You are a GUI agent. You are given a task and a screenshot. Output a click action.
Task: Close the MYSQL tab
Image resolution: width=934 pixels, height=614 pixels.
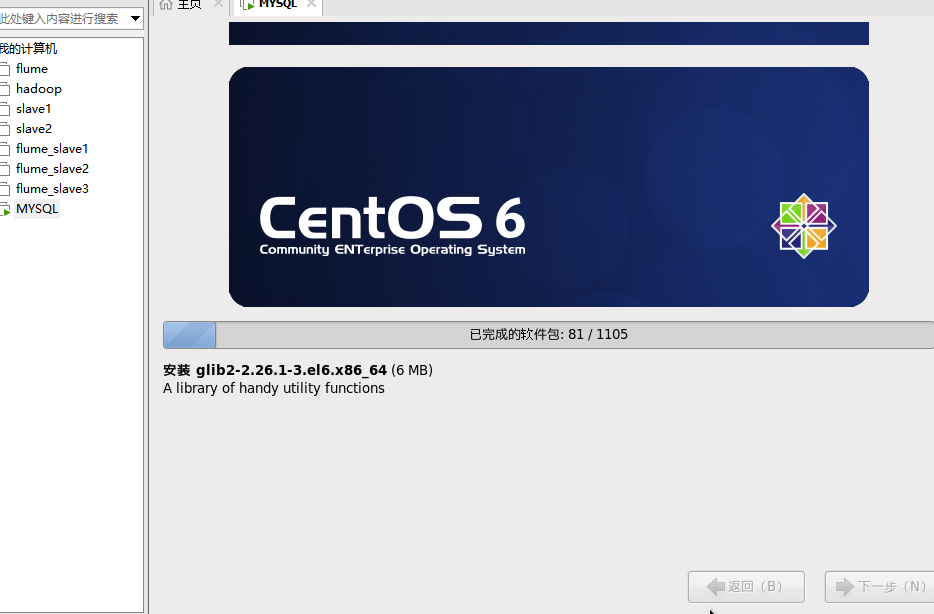[311, 4]
